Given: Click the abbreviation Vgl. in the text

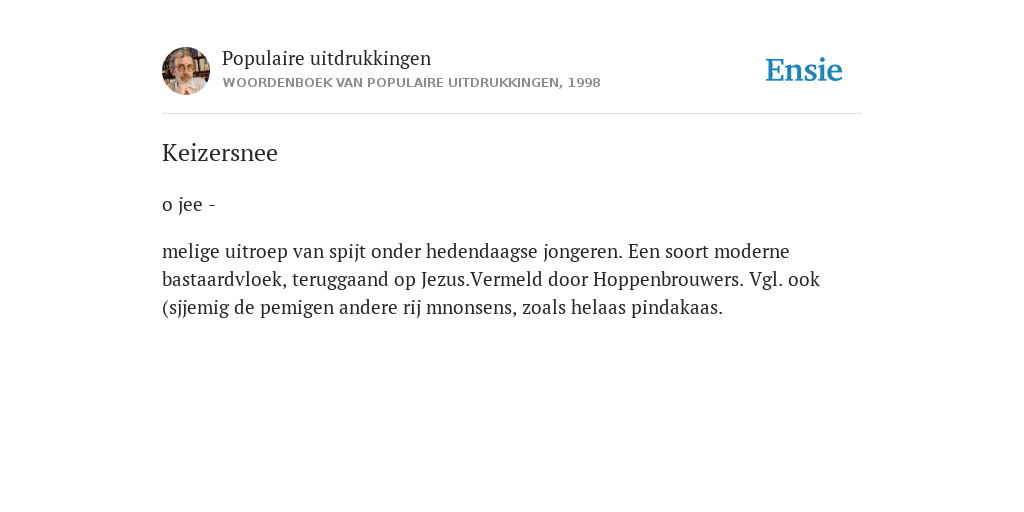Looking at the screenshot, I should 765,280.
